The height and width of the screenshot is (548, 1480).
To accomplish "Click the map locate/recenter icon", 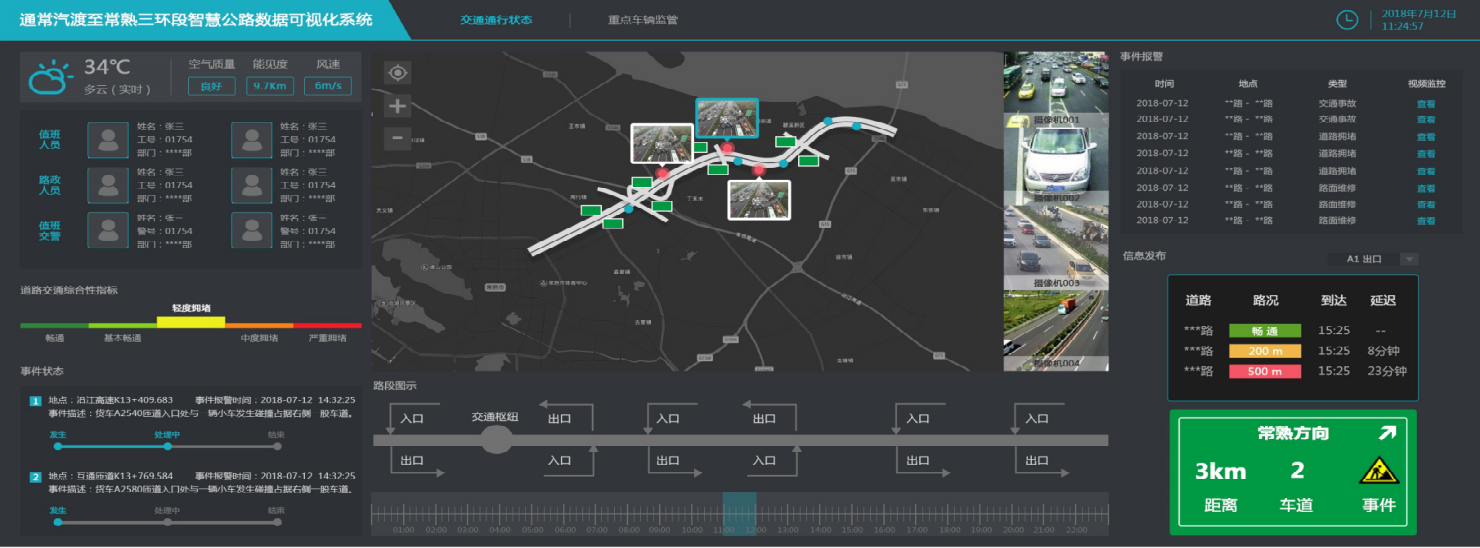I will tap(398, 72).
